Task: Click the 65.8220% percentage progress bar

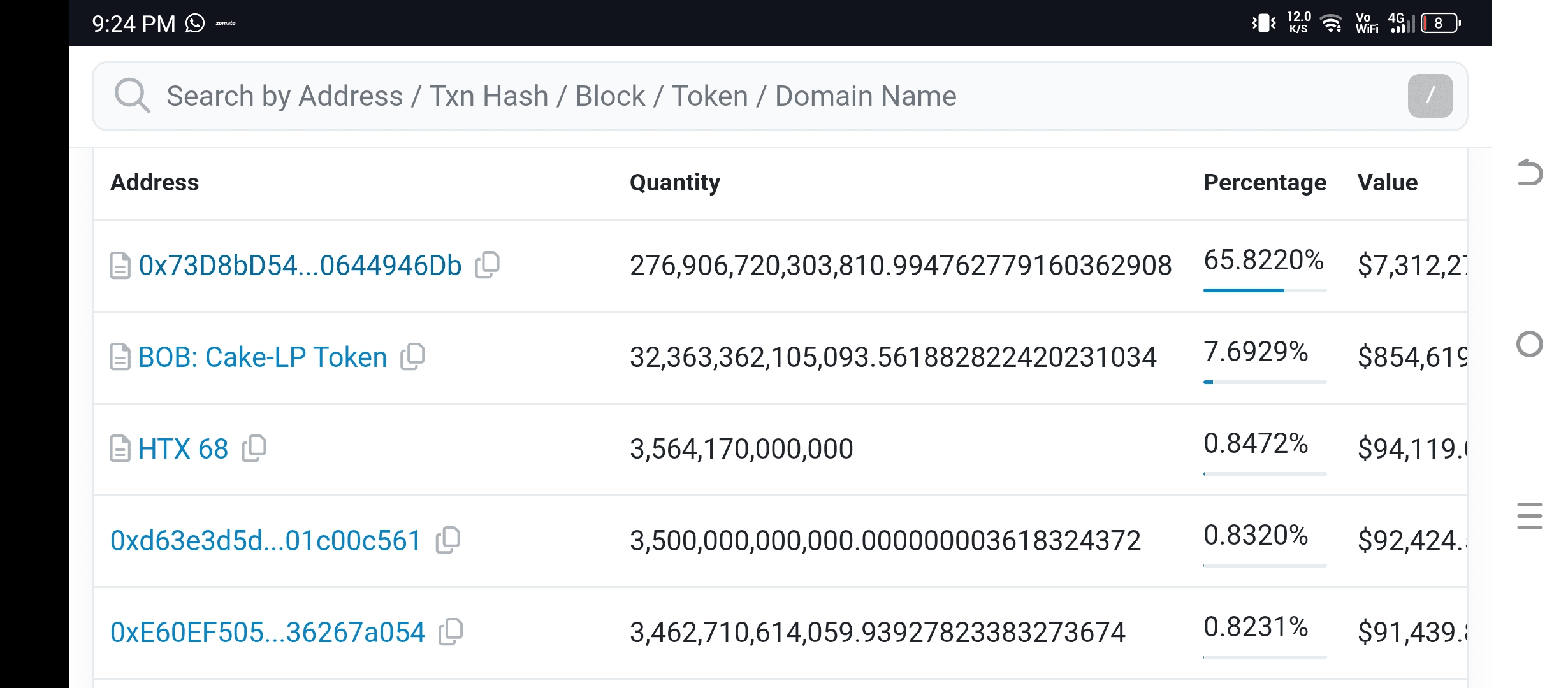Action: click(1265, 290)
